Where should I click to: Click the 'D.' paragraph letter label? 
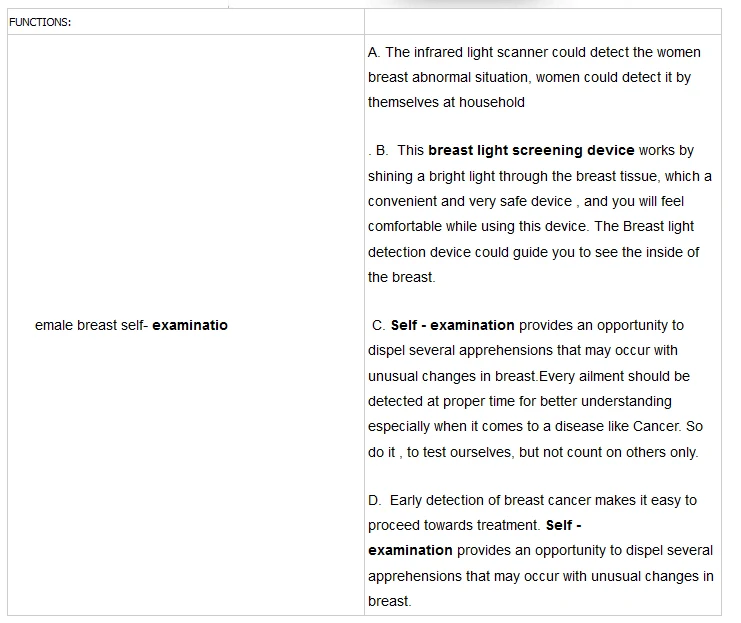click(x=375, y=500)
